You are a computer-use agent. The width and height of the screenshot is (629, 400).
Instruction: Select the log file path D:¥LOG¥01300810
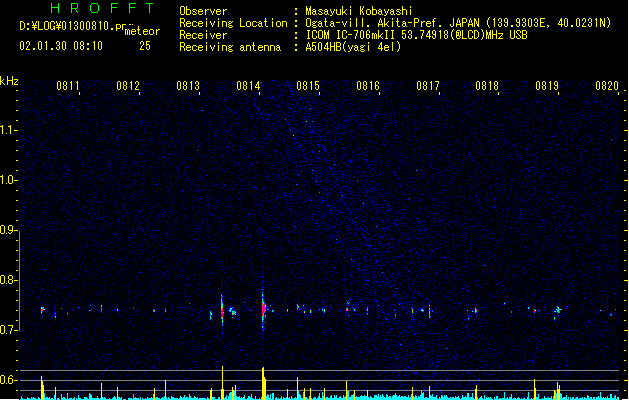pyautogui.click(x=73, y=26)
